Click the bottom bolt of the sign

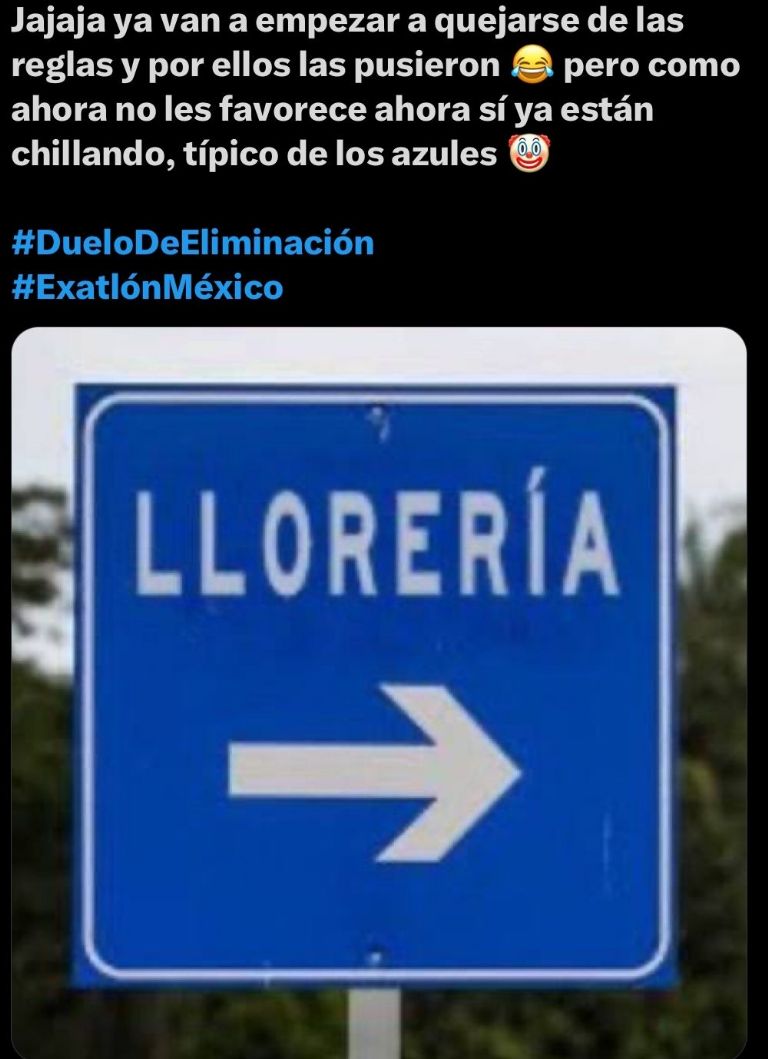coord(374,957)
